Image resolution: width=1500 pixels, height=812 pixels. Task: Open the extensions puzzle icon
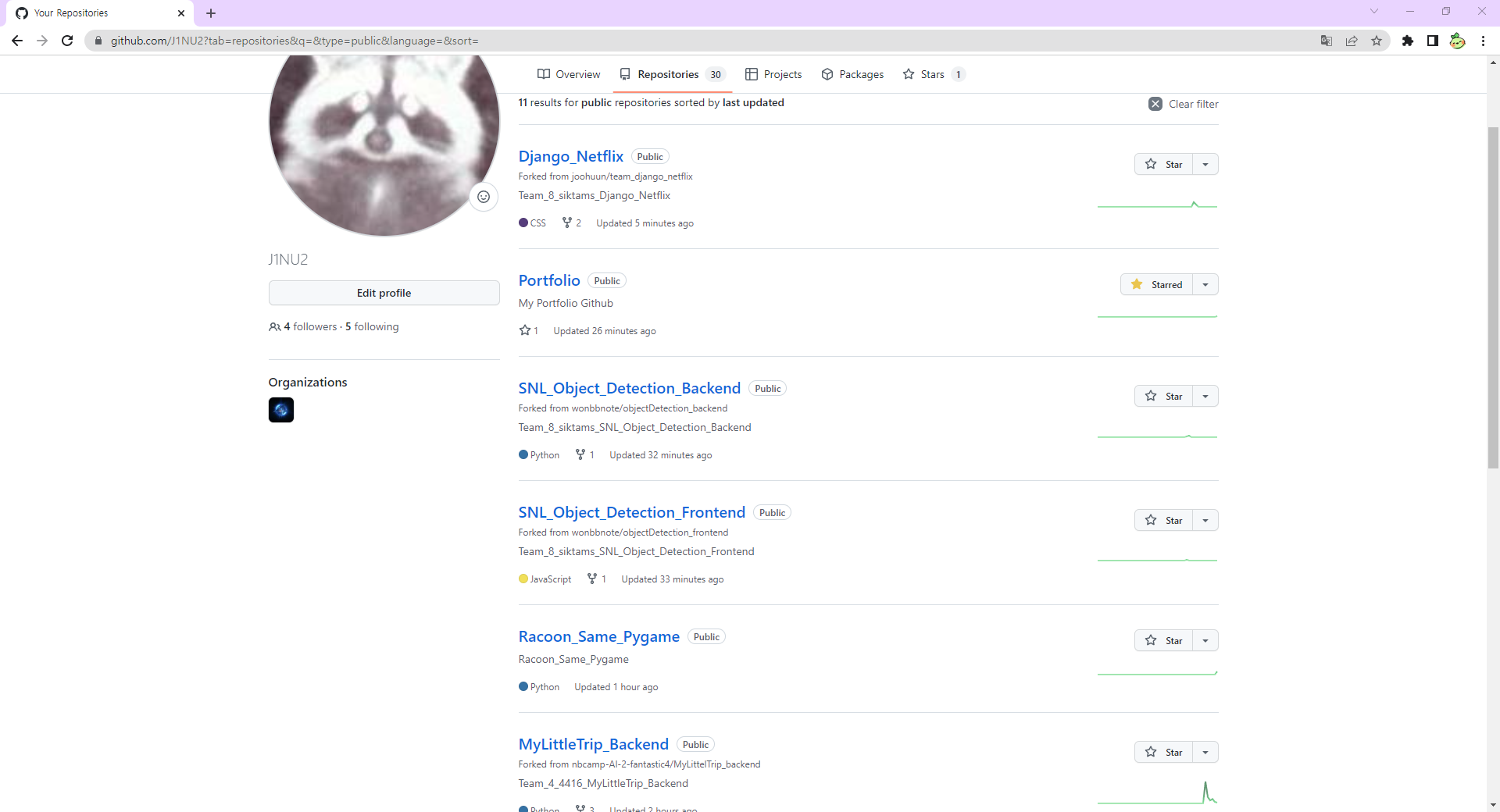pyautogui.click(x=1408, y=41)
